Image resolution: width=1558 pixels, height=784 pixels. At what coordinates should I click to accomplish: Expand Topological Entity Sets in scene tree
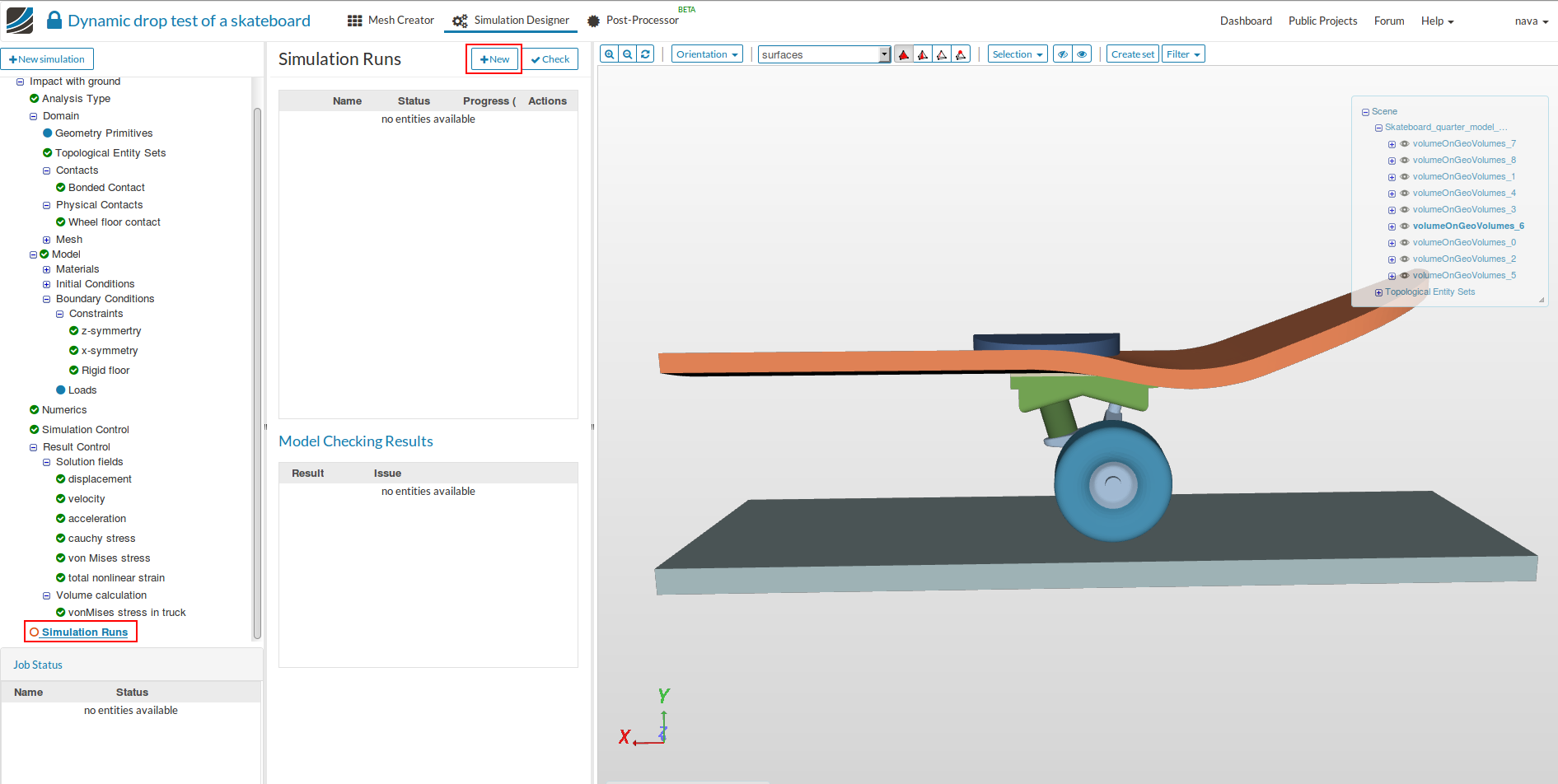[1378, 292]
